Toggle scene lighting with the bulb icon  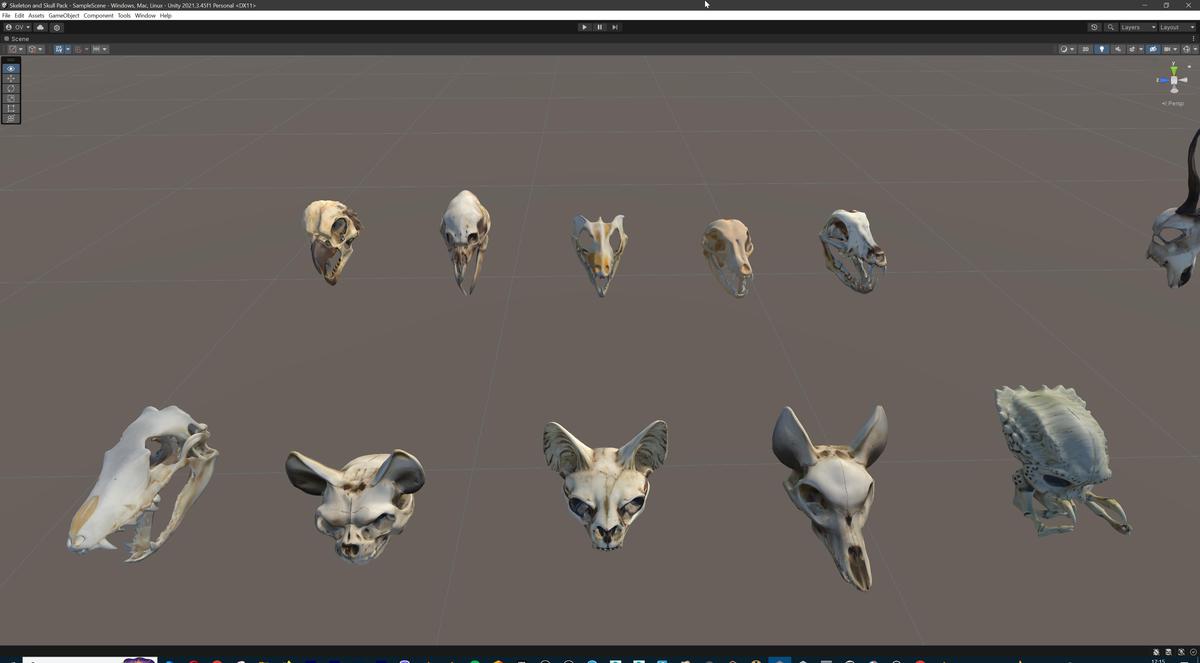coord(1102,48)
